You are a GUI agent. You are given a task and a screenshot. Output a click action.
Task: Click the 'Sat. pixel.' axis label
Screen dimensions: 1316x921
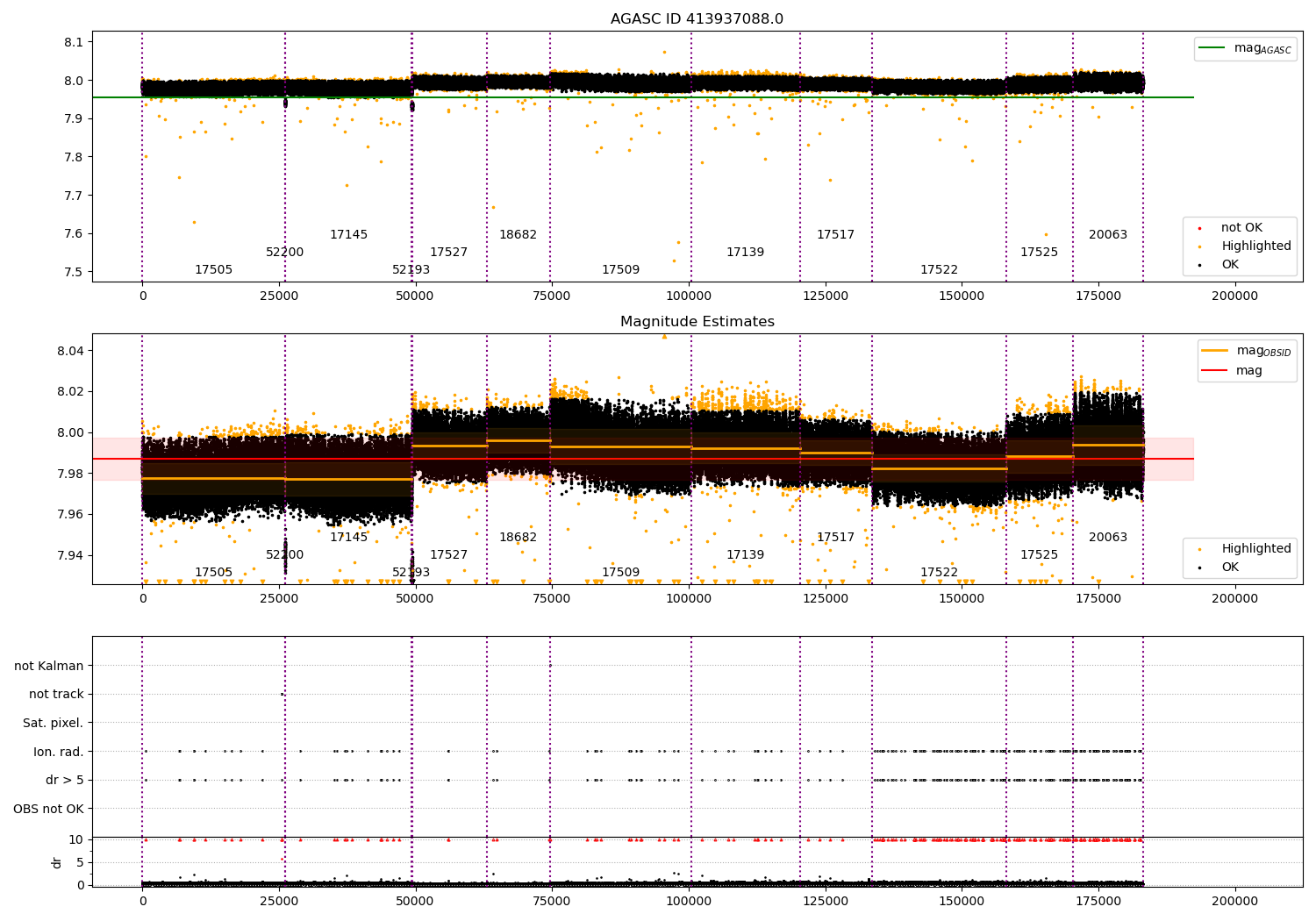[x=54, y=723]
